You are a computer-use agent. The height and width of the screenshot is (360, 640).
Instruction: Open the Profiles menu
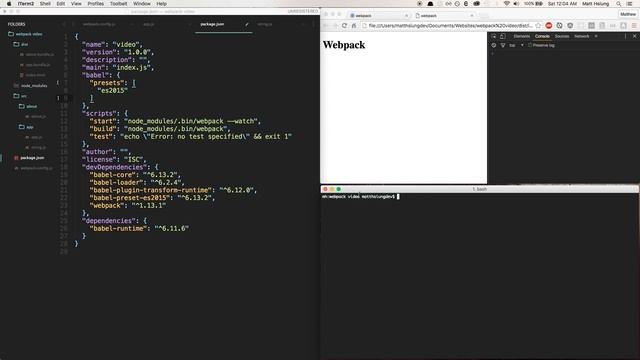96,4
